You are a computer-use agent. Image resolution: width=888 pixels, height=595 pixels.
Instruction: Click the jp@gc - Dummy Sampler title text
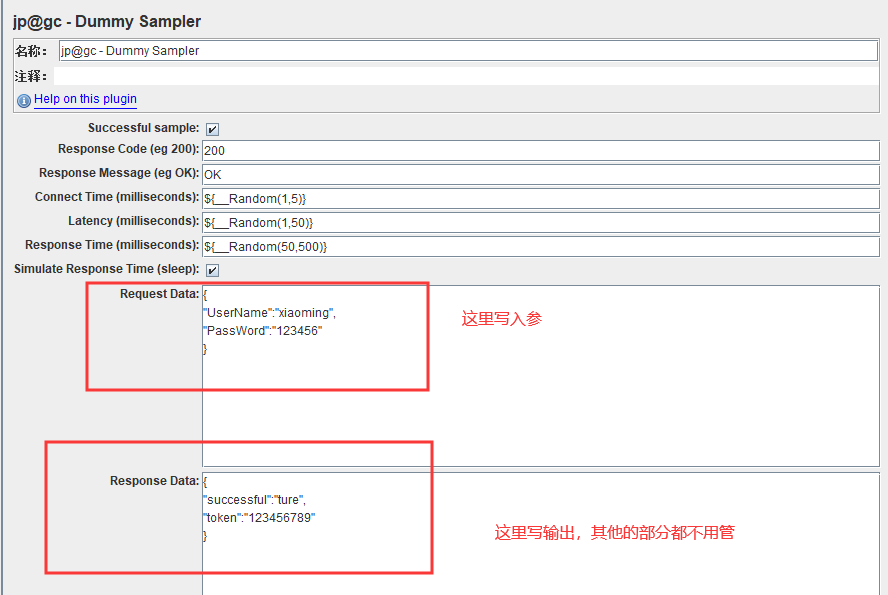tap(102, 20)
